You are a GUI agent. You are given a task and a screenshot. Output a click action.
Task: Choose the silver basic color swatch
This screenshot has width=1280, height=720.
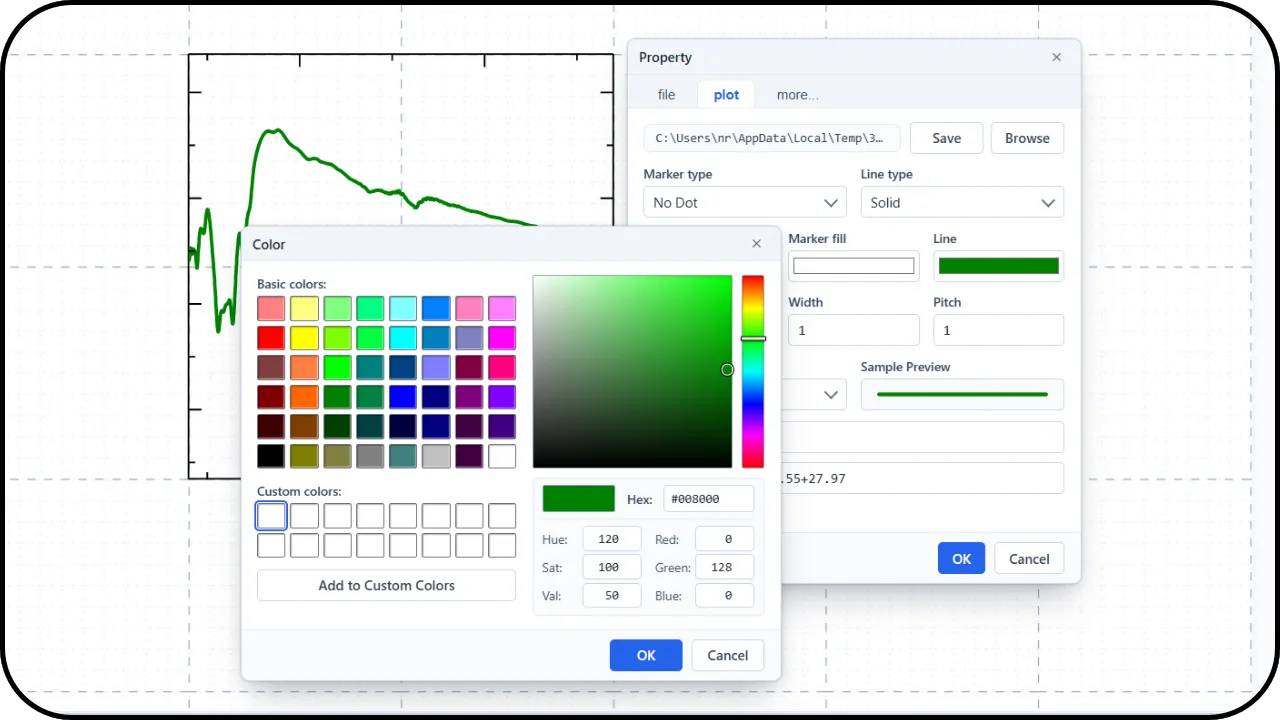tap(436, 456)
